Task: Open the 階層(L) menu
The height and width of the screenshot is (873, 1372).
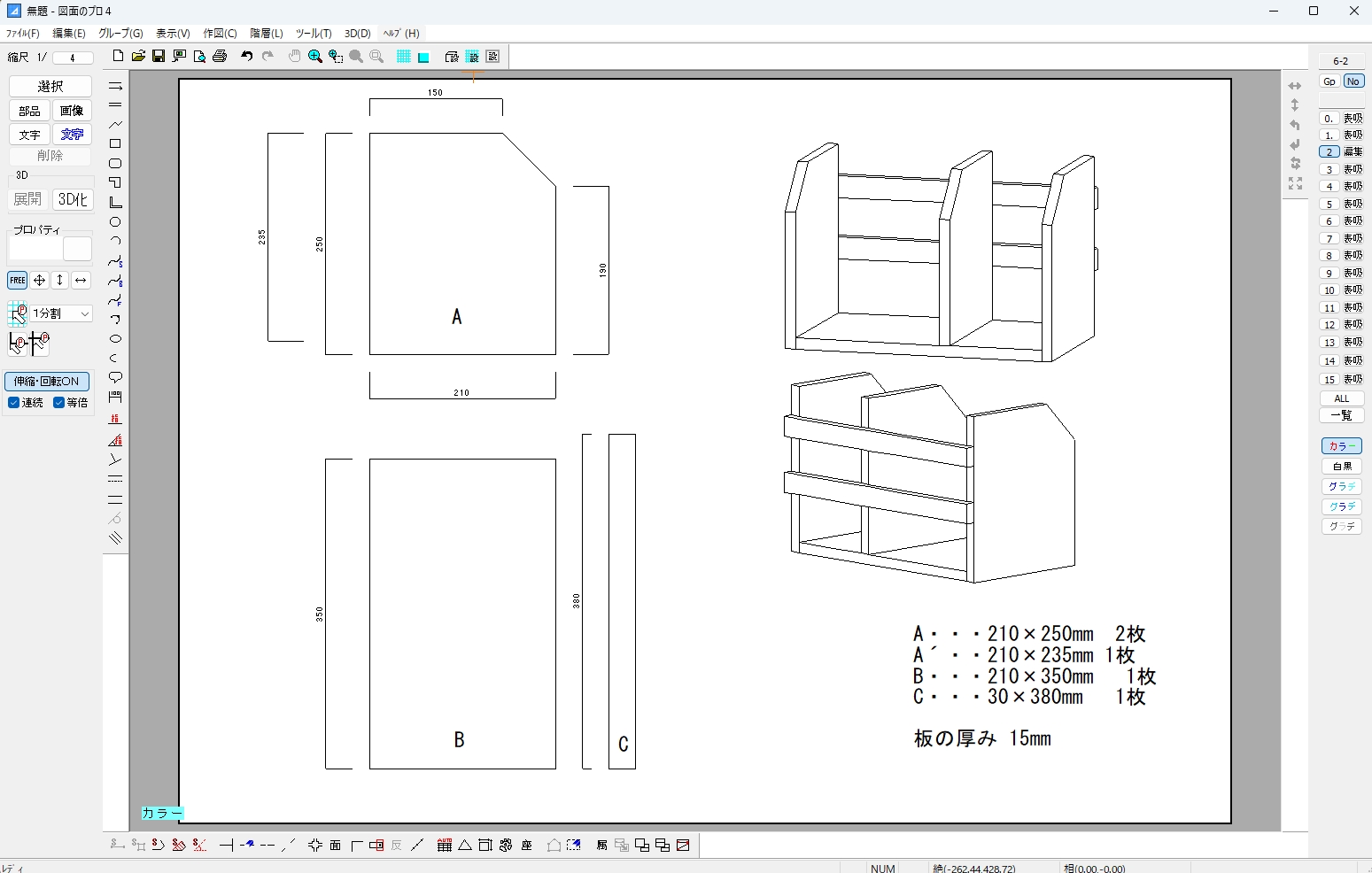Action: pos(266,34)
